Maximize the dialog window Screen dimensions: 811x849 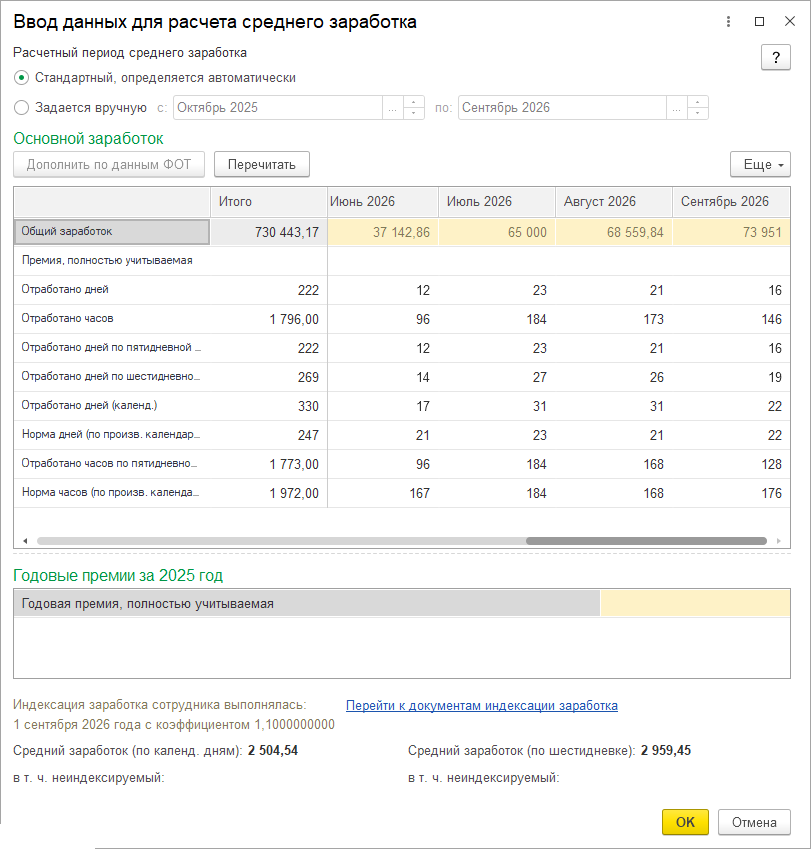[760, 22]
